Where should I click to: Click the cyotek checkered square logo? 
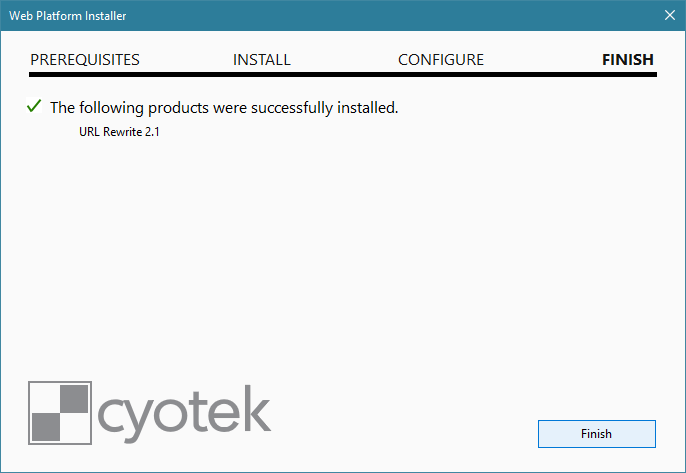tap(60, 413)
